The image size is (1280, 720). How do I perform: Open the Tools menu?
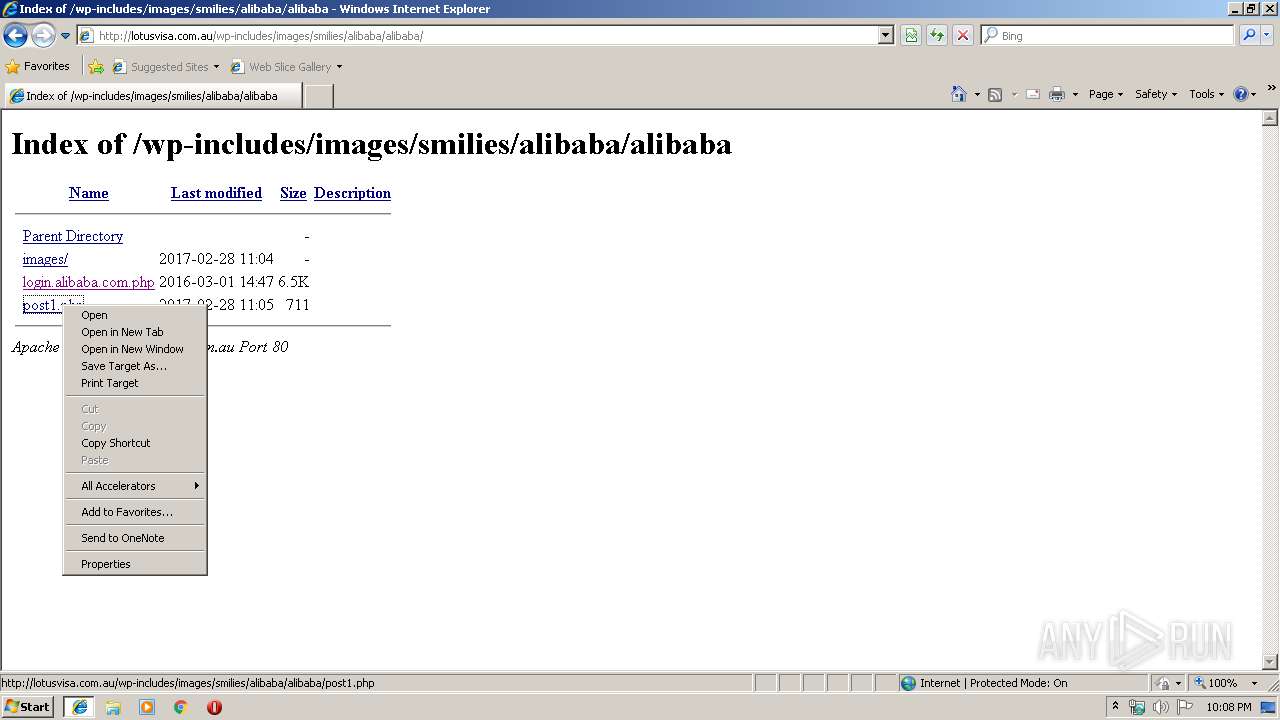1206,94
